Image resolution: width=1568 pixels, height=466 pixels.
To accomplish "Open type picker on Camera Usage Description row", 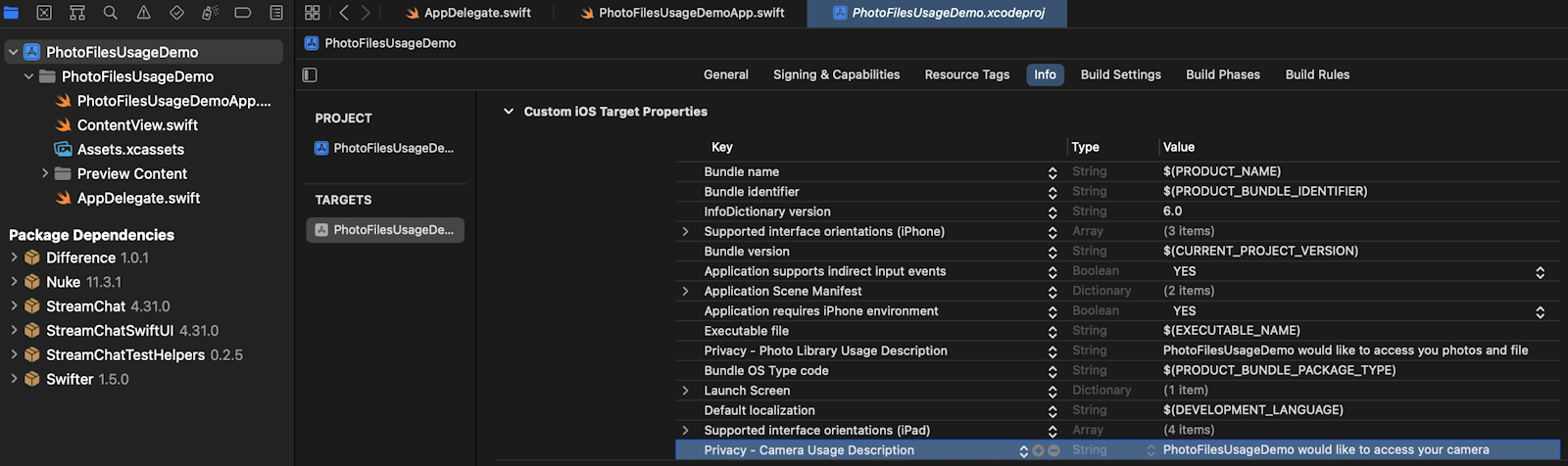I will click(x=1151, y=450).
